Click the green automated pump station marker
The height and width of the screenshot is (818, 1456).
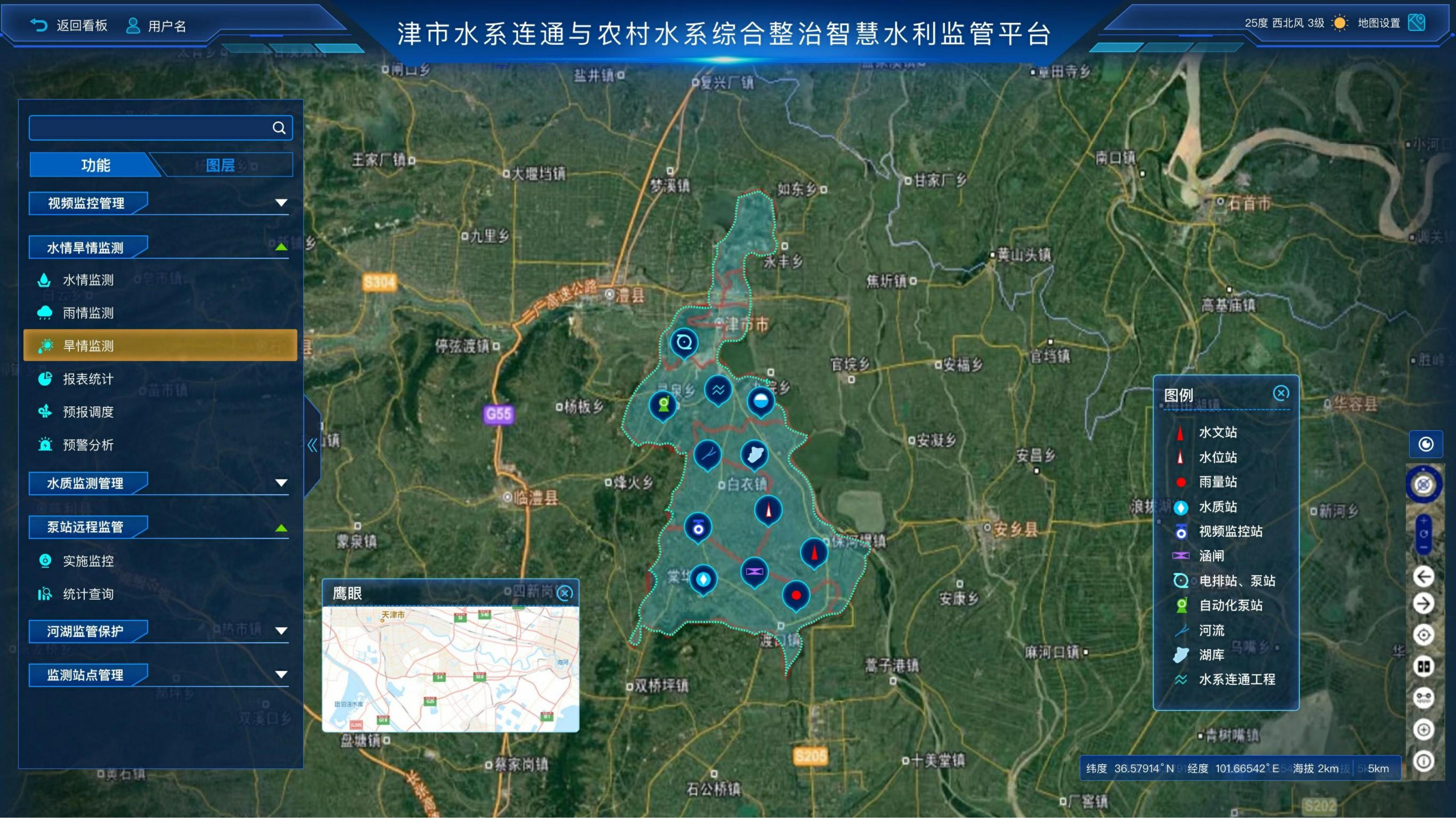(x=663, y=406)
